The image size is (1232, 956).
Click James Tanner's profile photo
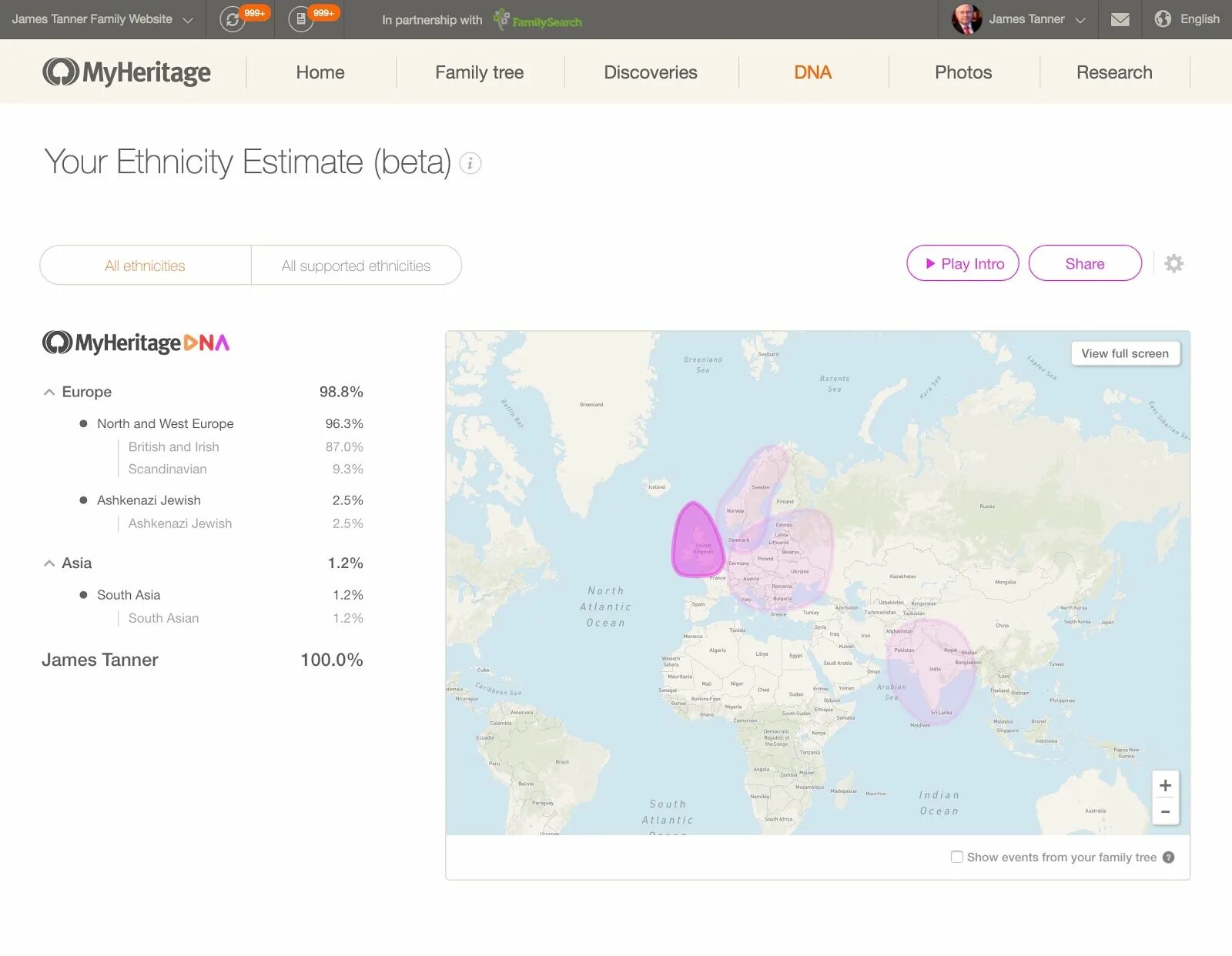coord(966,19)
